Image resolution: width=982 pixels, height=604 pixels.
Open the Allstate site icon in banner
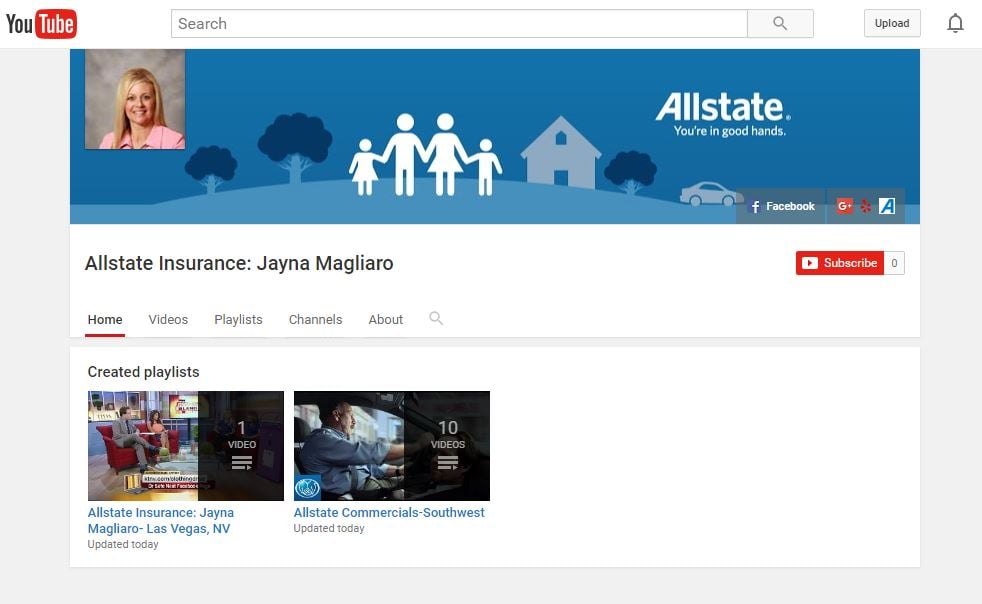tap(887, 206)
